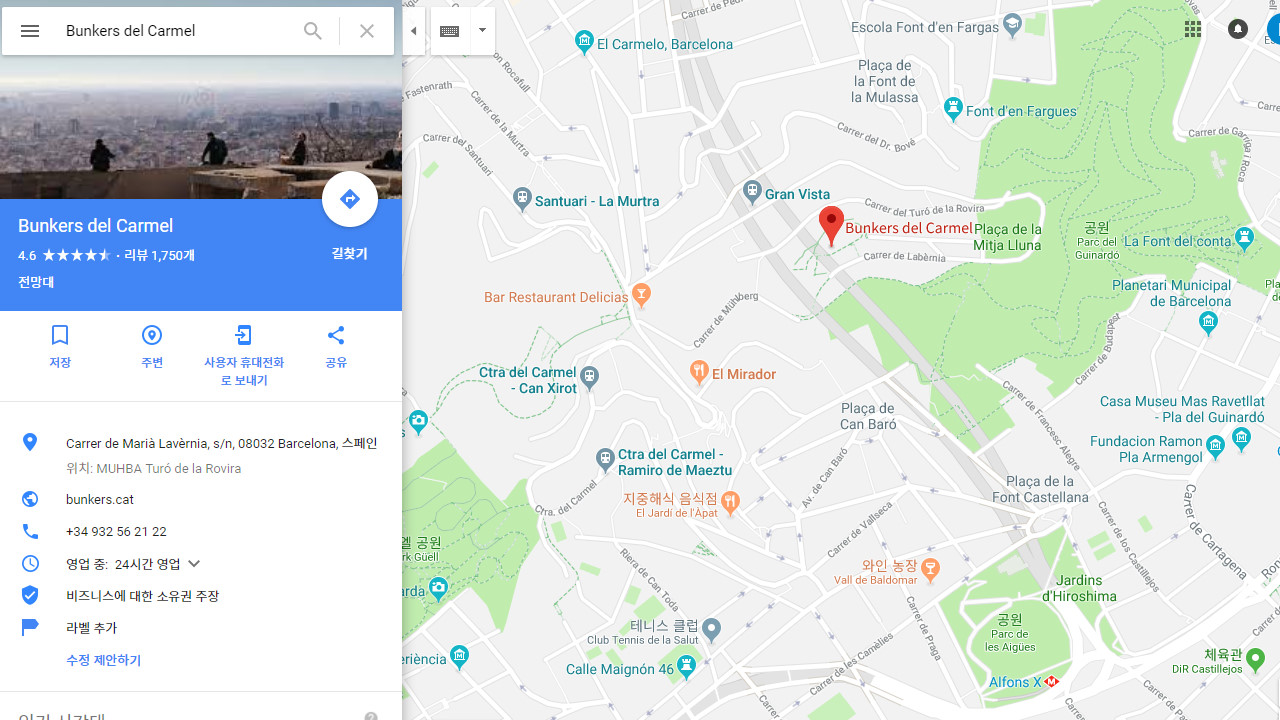The image size is (1280, 720).
Task: Click the suggest an edit link
Action: (x=104, y=661)
